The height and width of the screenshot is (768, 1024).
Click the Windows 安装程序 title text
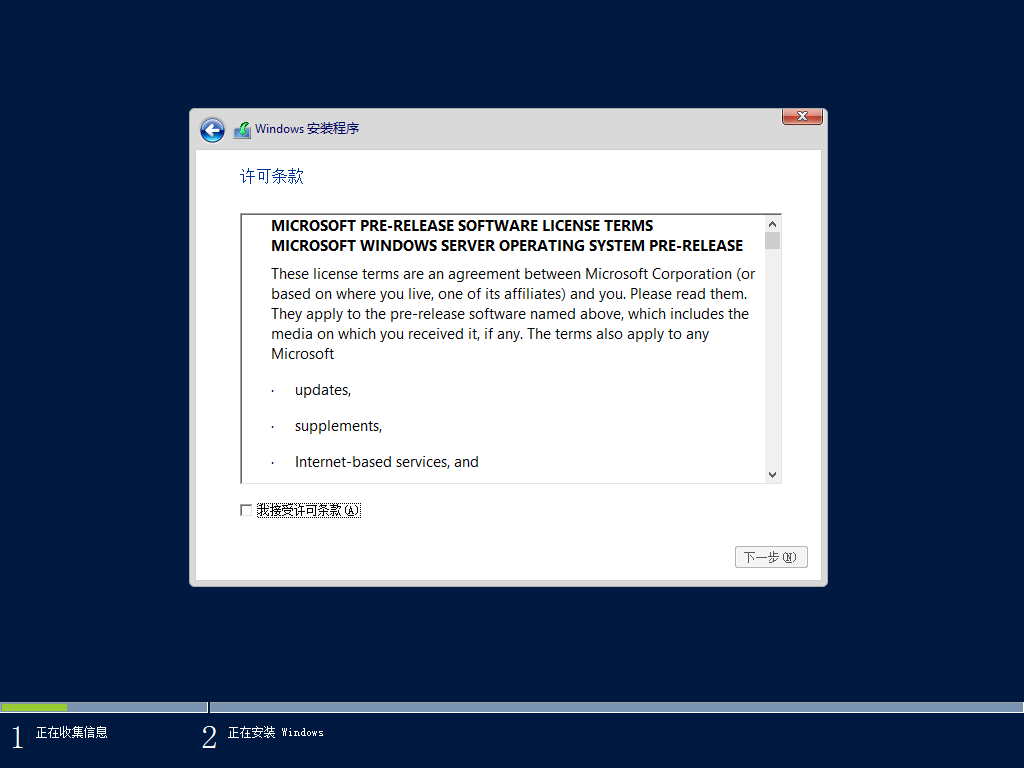pos(307,129)
